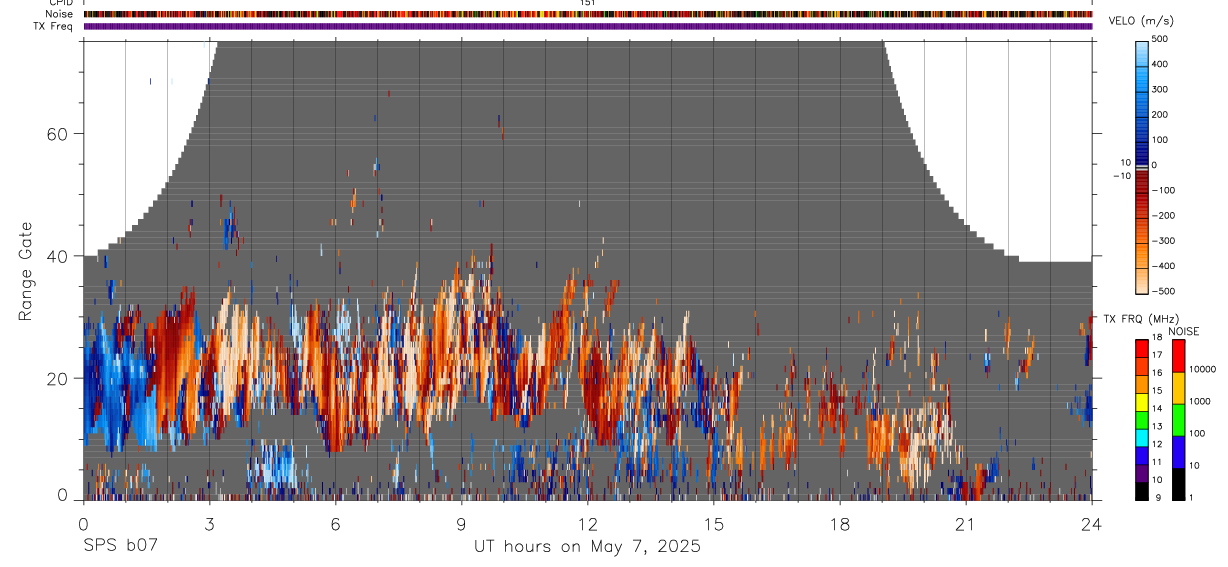The image size is (1228, 567).
Task: Click the TX FRQ (MHz) legend title
Action: click(x=1140, y=319)
